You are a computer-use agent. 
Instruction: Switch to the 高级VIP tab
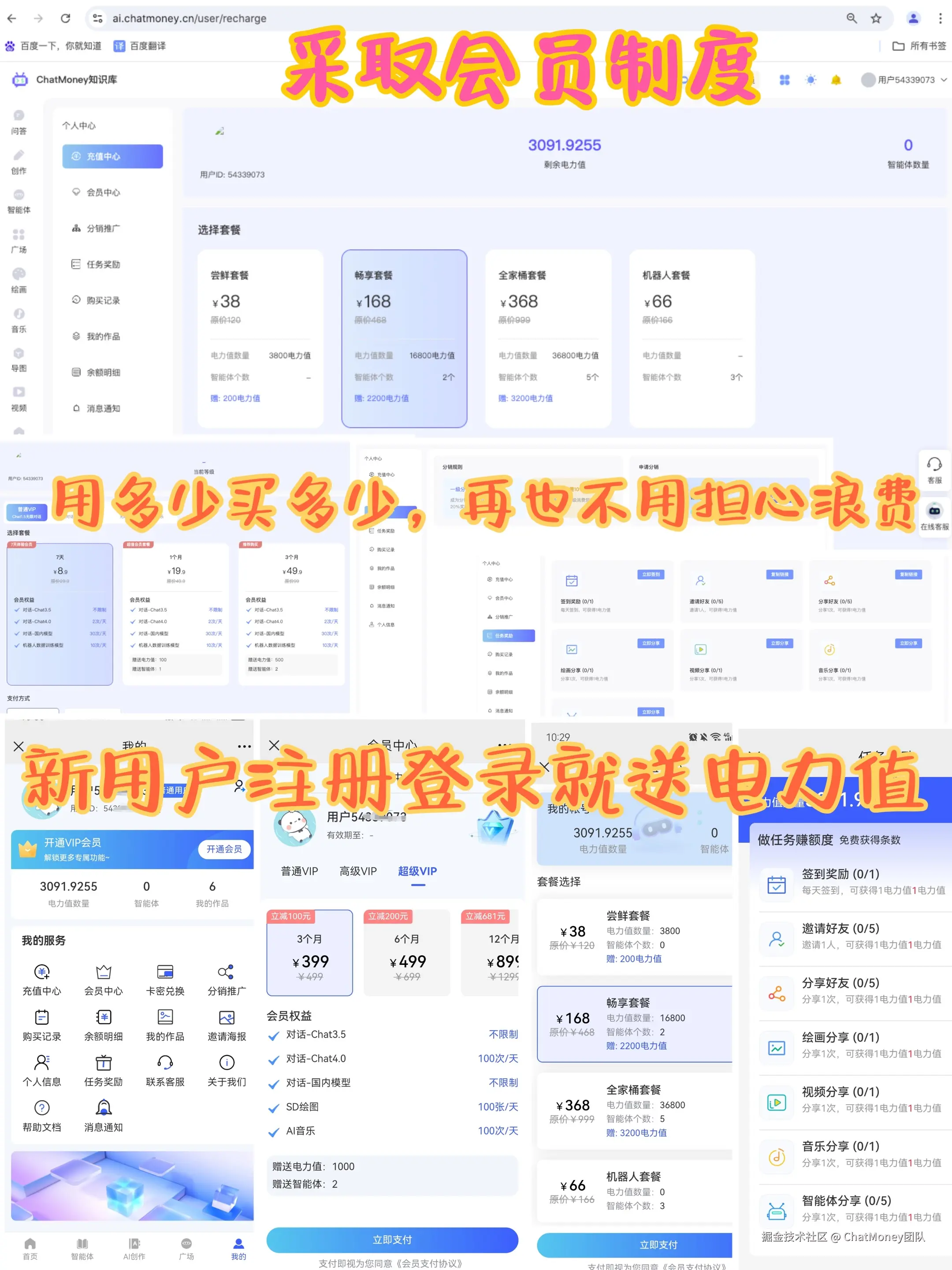click(x=357, y=871)
